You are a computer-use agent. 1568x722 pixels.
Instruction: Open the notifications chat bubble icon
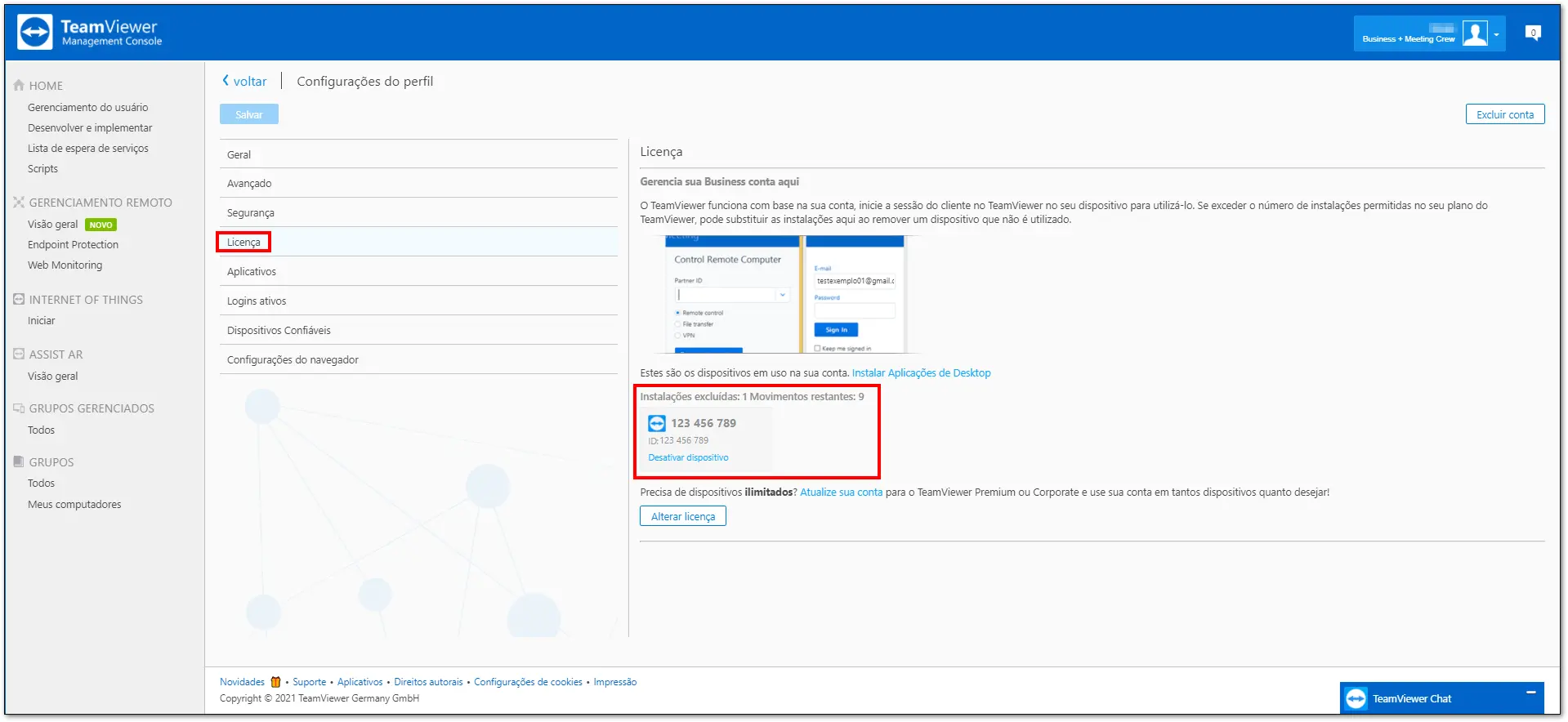click(x=1533, y=33)
